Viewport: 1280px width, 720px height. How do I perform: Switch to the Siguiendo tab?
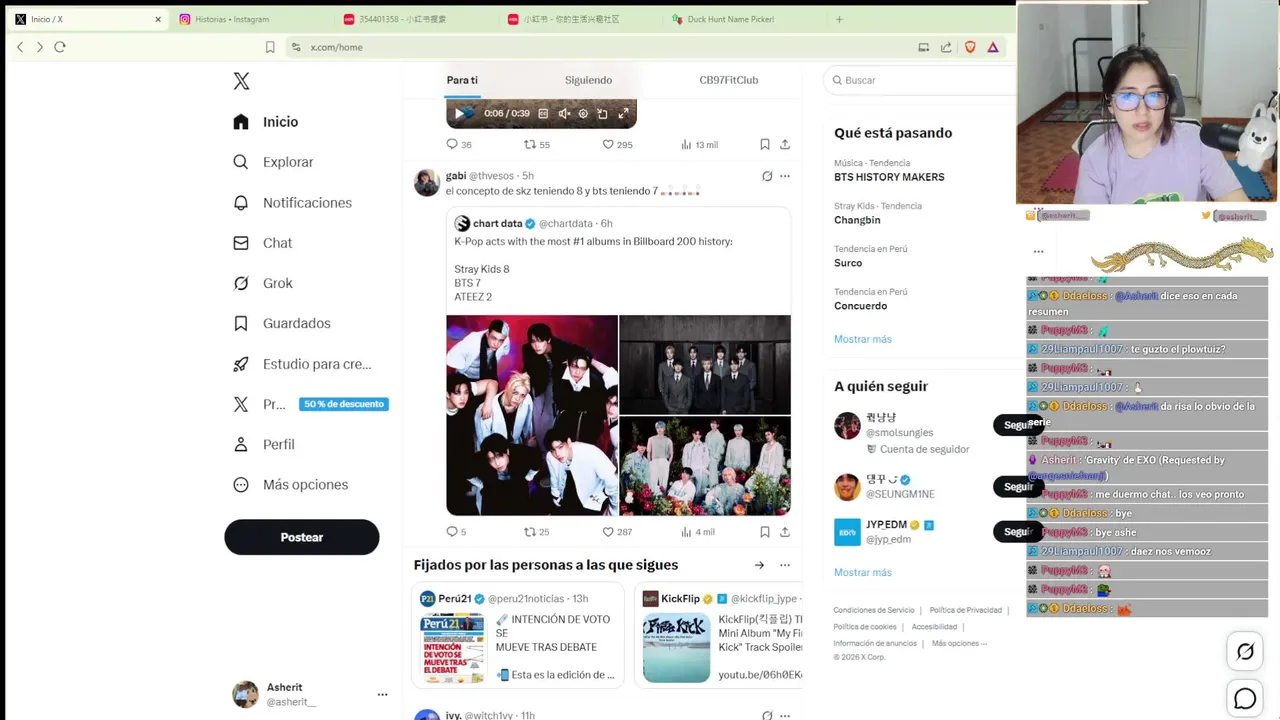pyautogui.click(x=588, y=80)
